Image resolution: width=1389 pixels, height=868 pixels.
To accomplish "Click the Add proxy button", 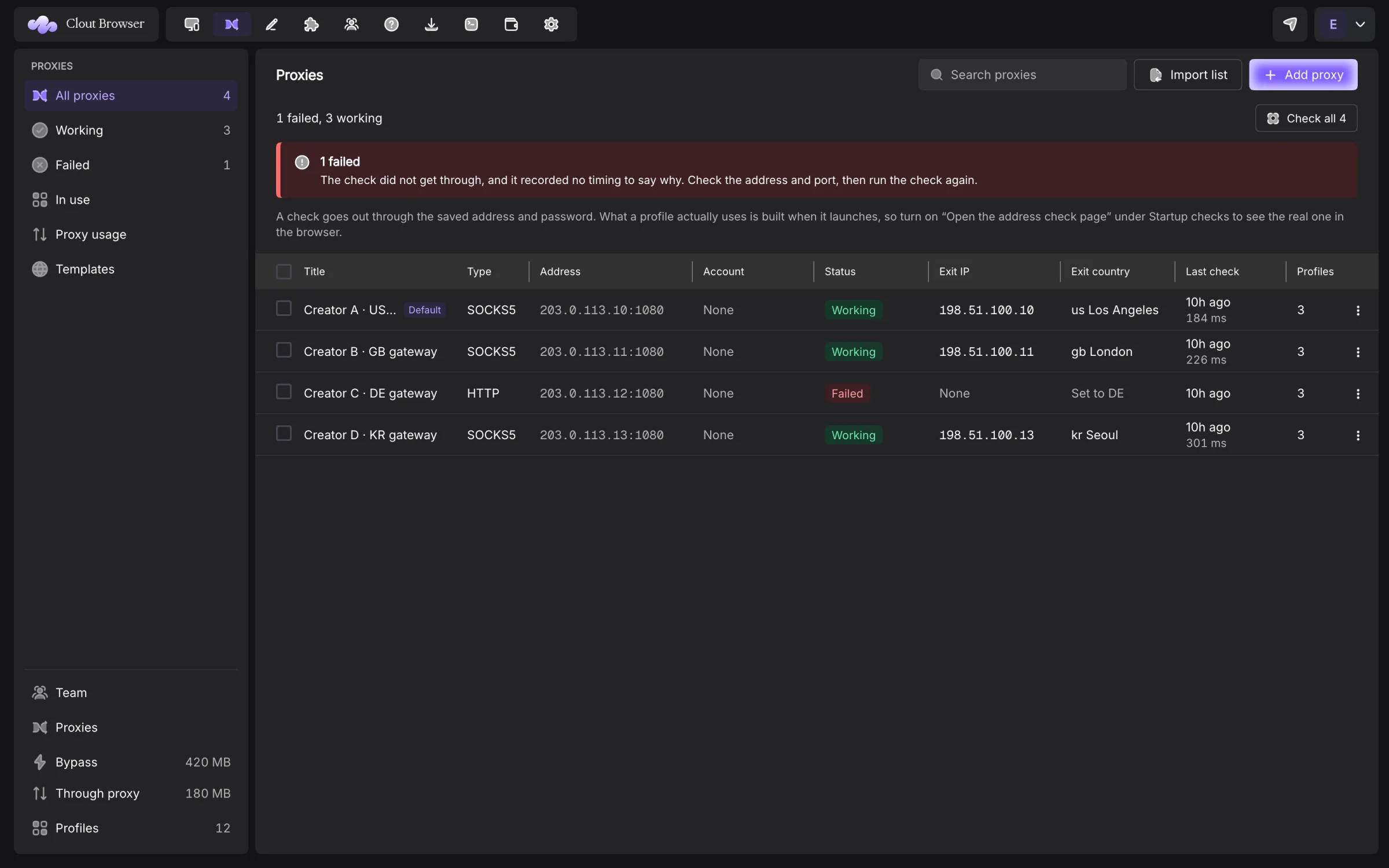I will click(1303, 75).
